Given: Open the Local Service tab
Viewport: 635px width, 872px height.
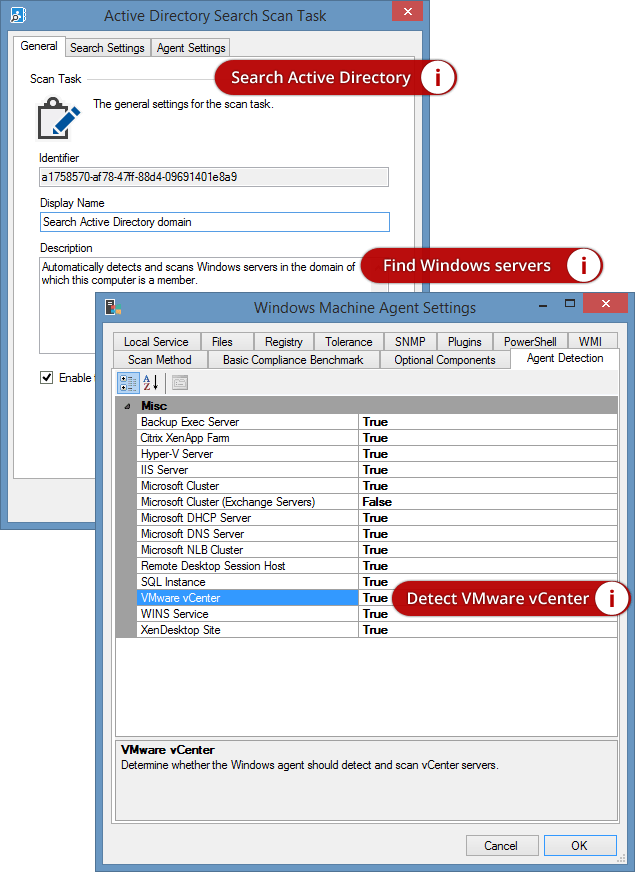Looking at the screenshot, I should [x=156, y=341].
